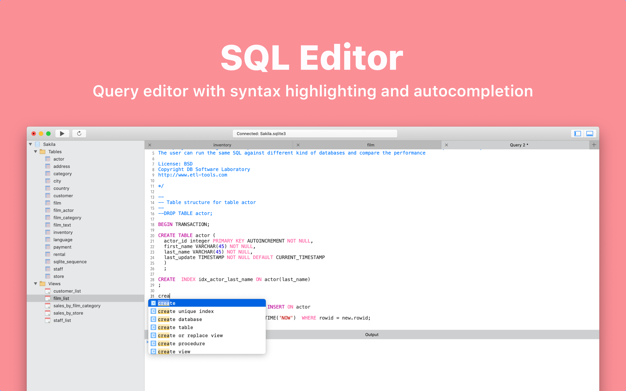This screenshot has width=626, height=391.
Task: Select the Query 2 tab
Action: point(519,145)
